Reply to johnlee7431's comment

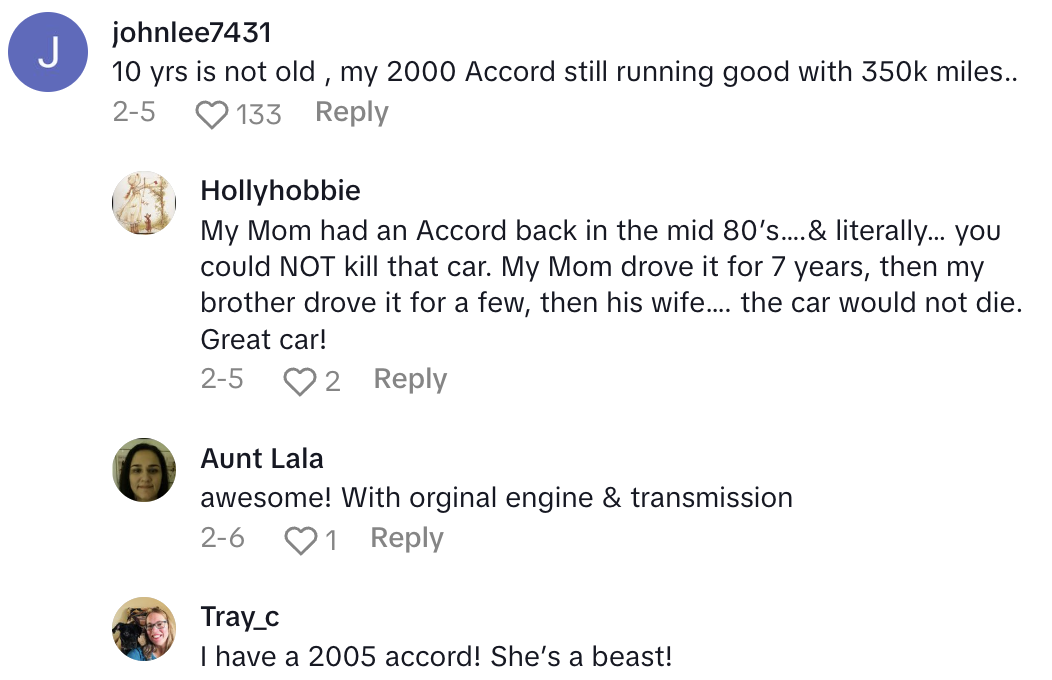point(352,113)
